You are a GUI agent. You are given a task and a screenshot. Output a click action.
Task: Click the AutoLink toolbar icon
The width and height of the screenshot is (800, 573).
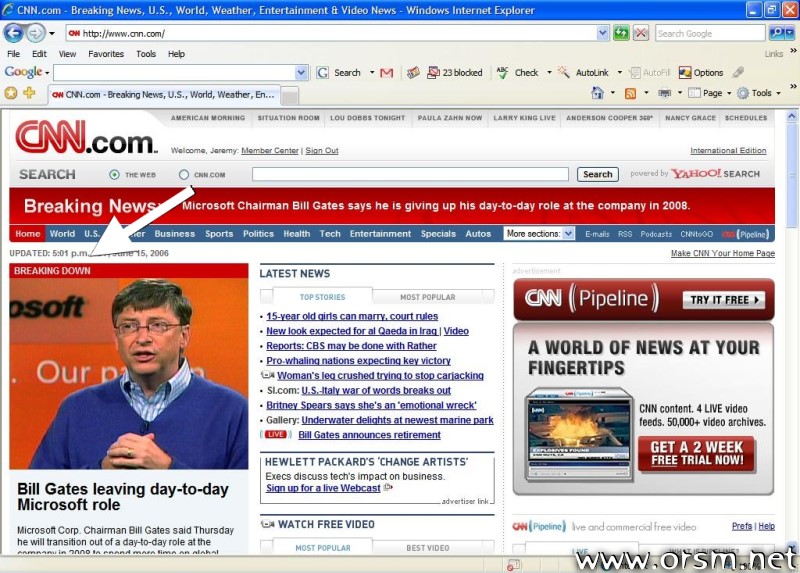click(563, 73)
